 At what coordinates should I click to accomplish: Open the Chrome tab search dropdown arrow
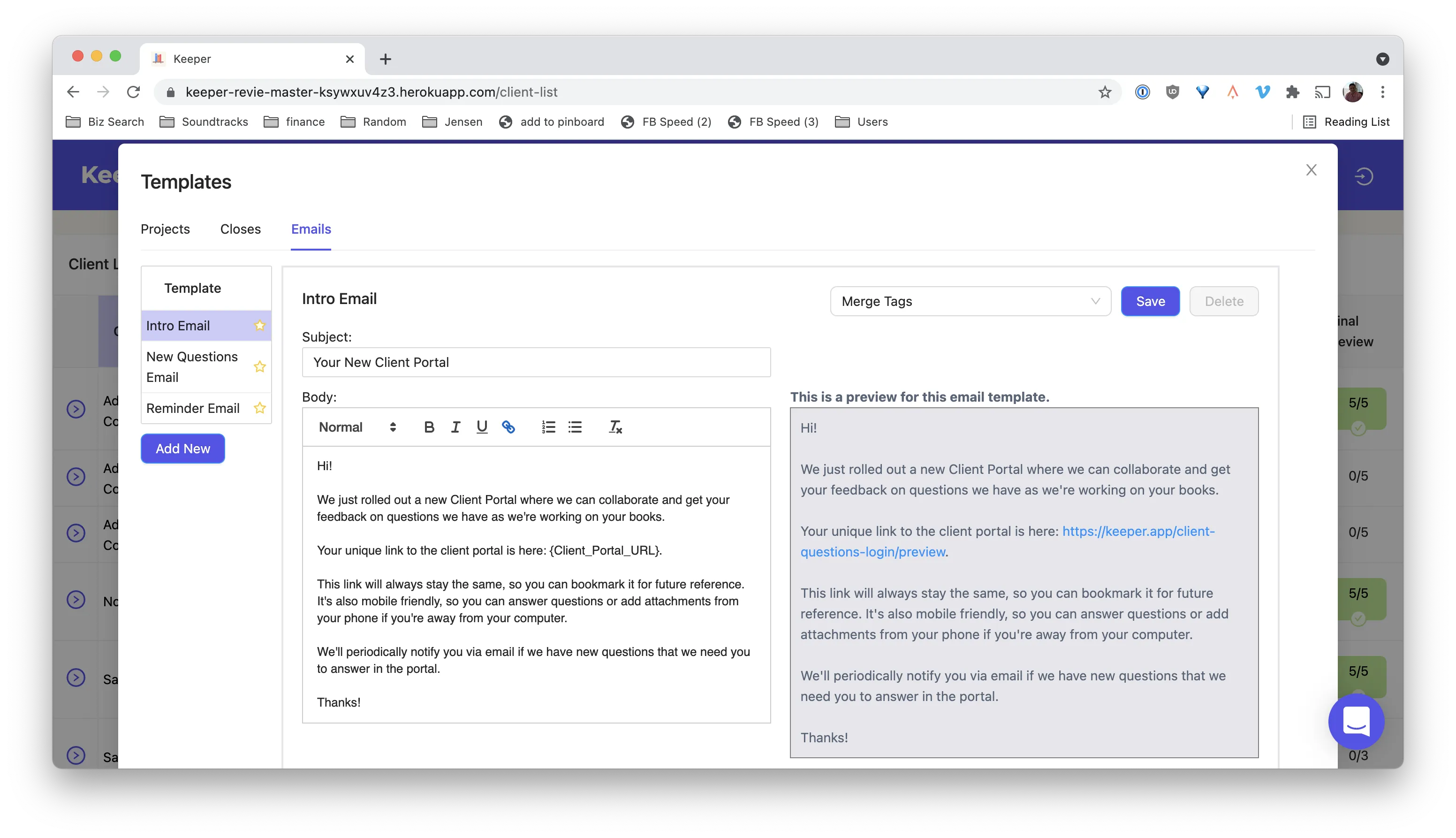click(x=1382, y=59)
